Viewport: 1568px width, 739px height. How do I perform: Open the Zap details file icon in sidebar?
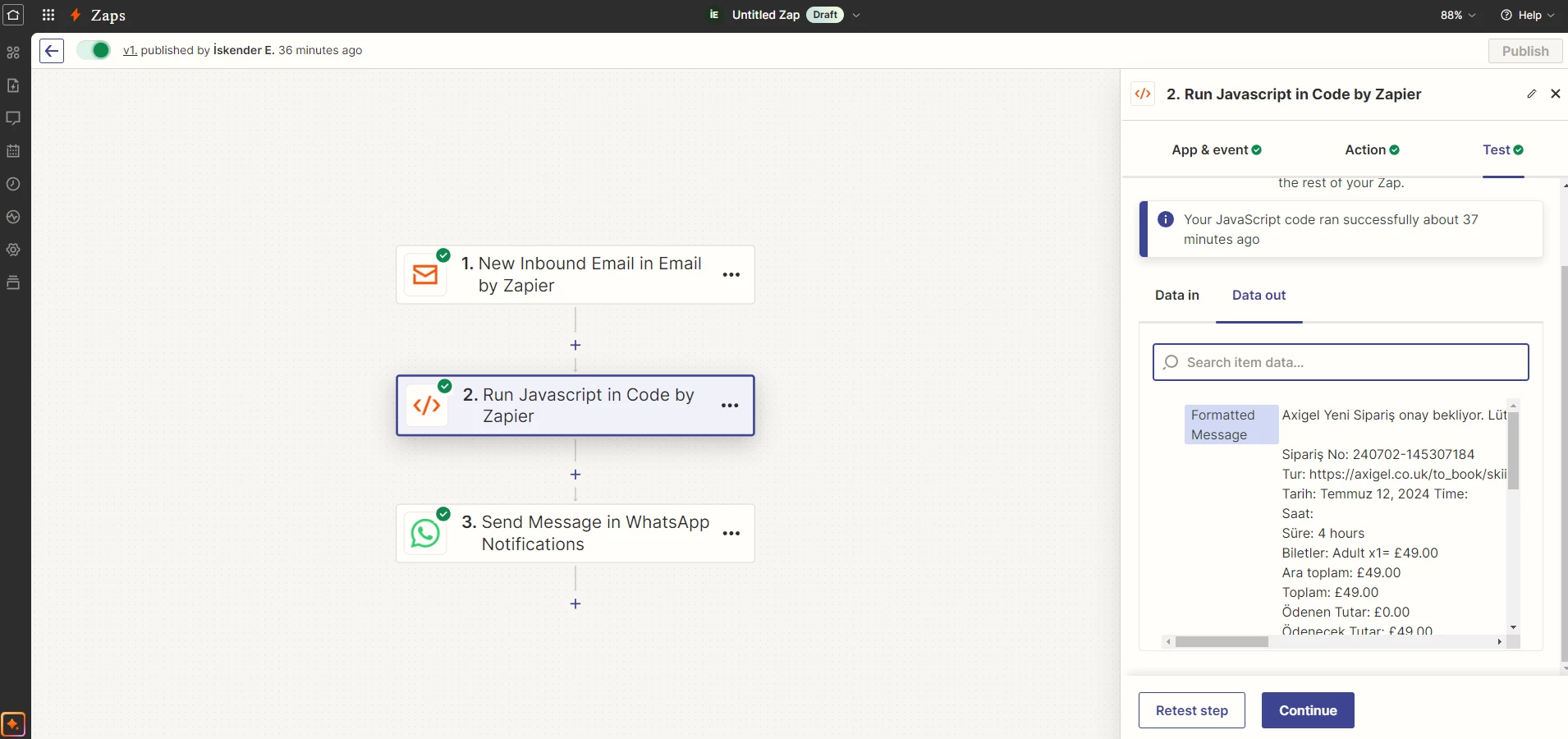[13, 85]
